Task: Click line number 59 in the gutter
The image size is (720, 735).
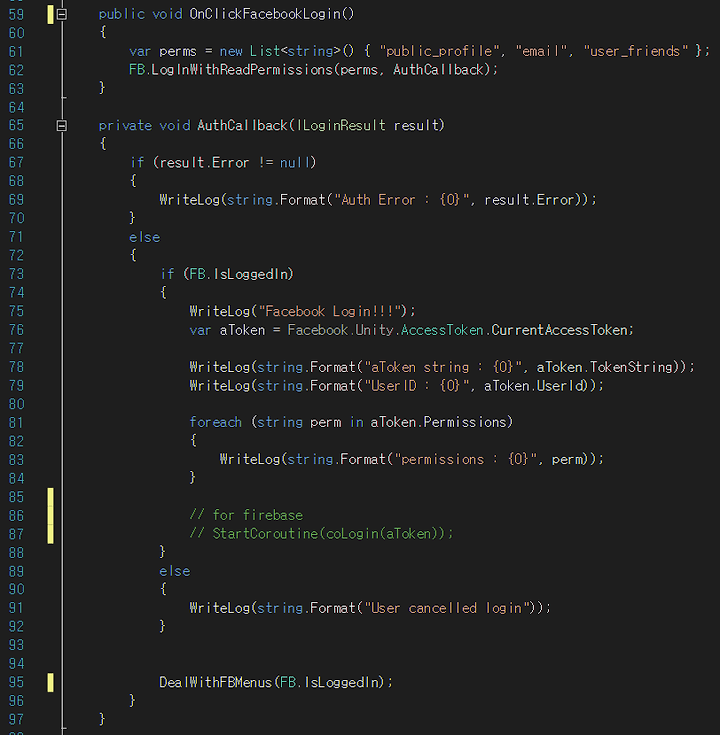Action: (16, 15)
